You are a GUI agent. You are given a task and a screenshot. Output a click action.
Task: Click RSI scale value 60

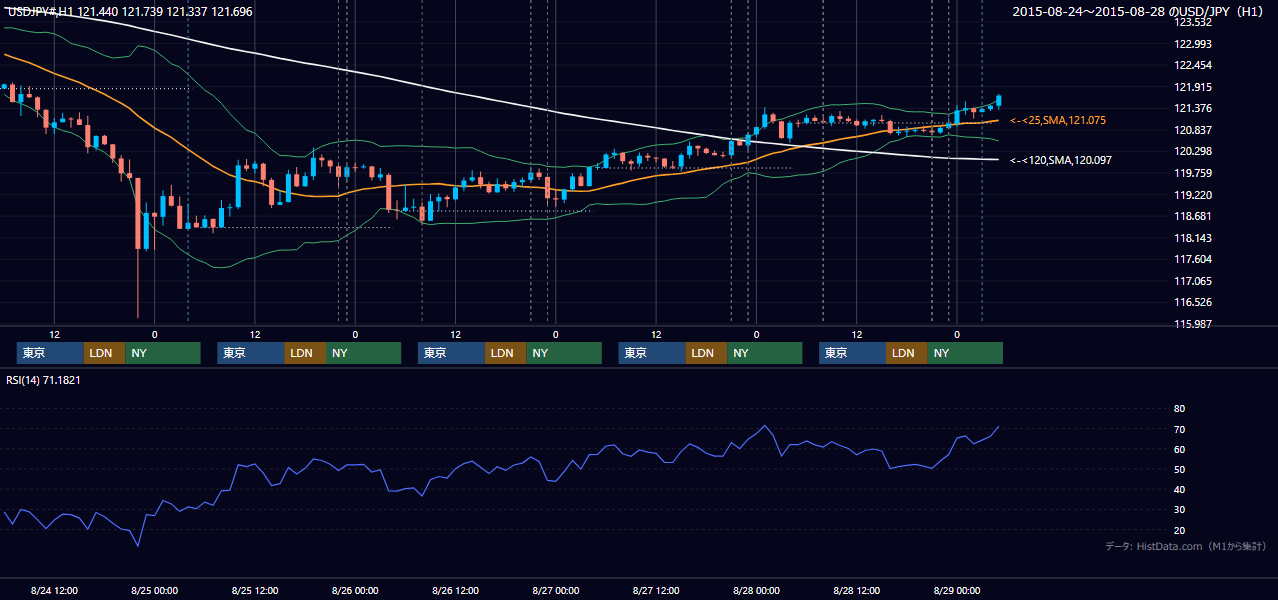1179,449
